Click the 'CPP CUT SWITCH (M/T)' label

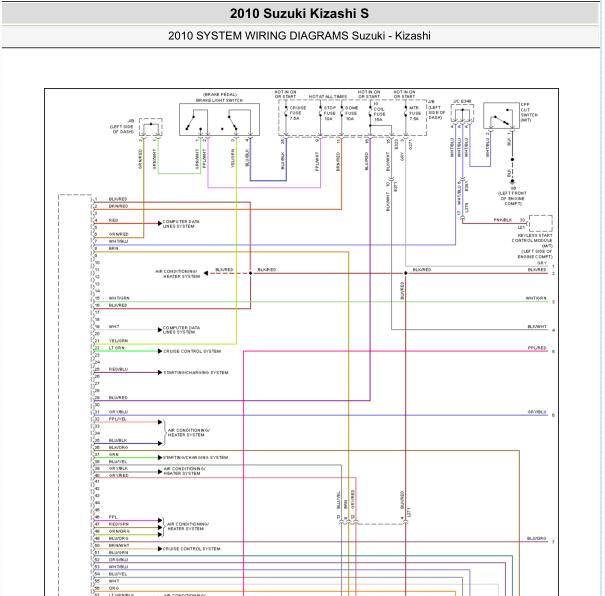point(529,112)
